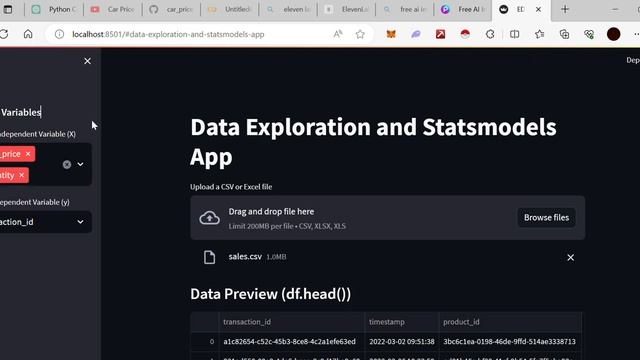640x360 pixels.
Task: Click the first row transaction_id cell
Action: click(291, 342)
